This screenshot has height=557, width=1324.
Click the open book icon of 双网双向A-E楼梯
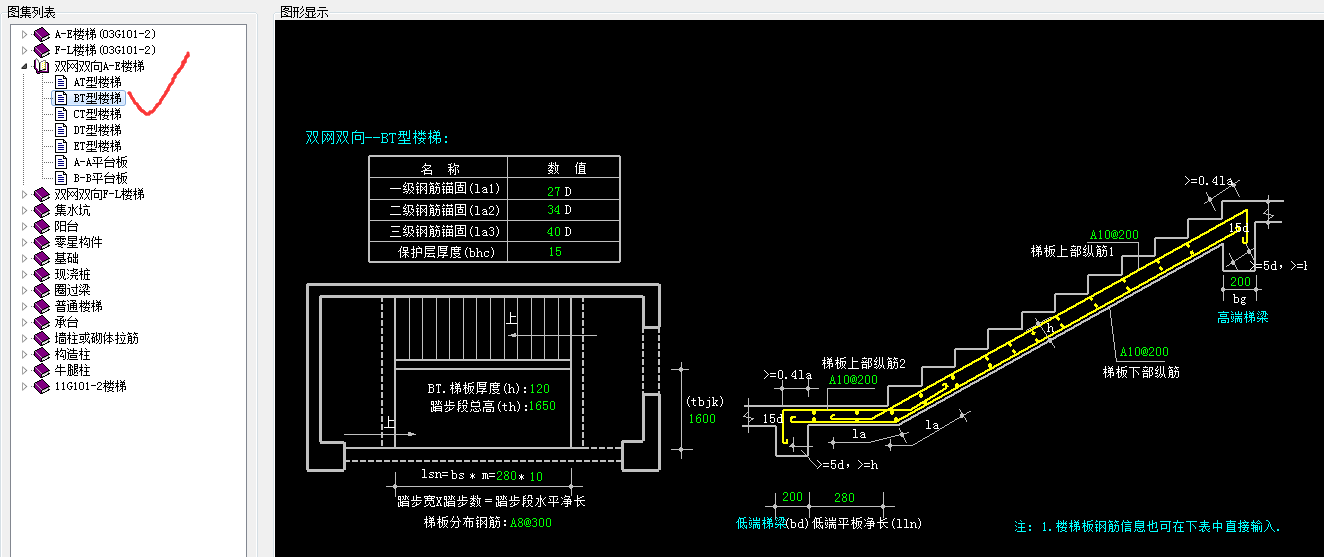pyautogui.click(x=42, y=66)
